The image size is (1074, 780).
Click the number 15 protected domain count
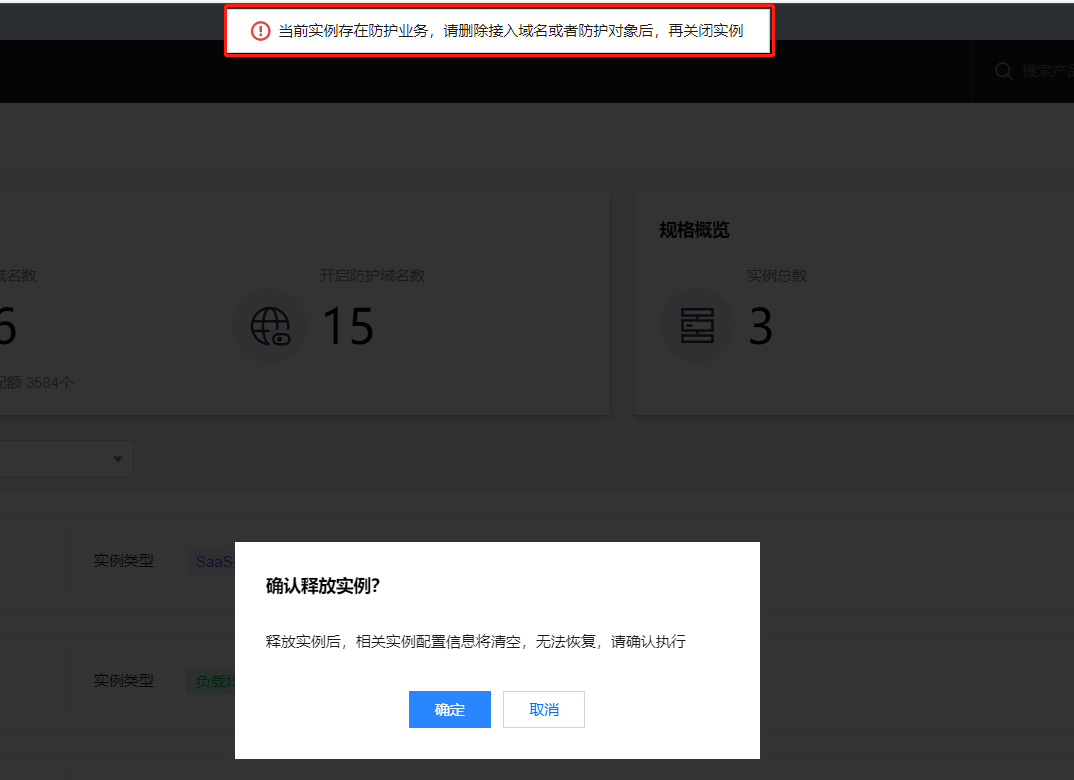pyautogui.click(x=347, y=327)
